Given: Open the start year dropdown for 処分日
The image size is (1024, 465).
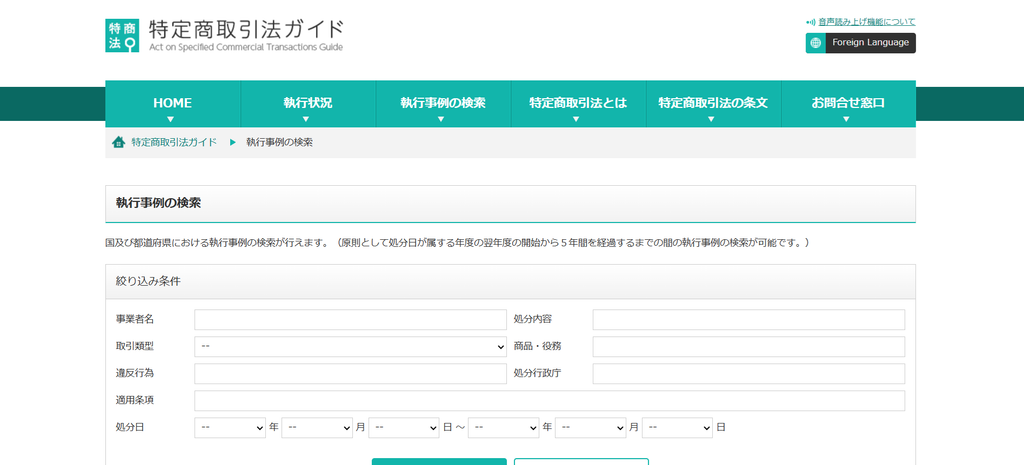Looking at the screenshot, I should tap(230, 427).
